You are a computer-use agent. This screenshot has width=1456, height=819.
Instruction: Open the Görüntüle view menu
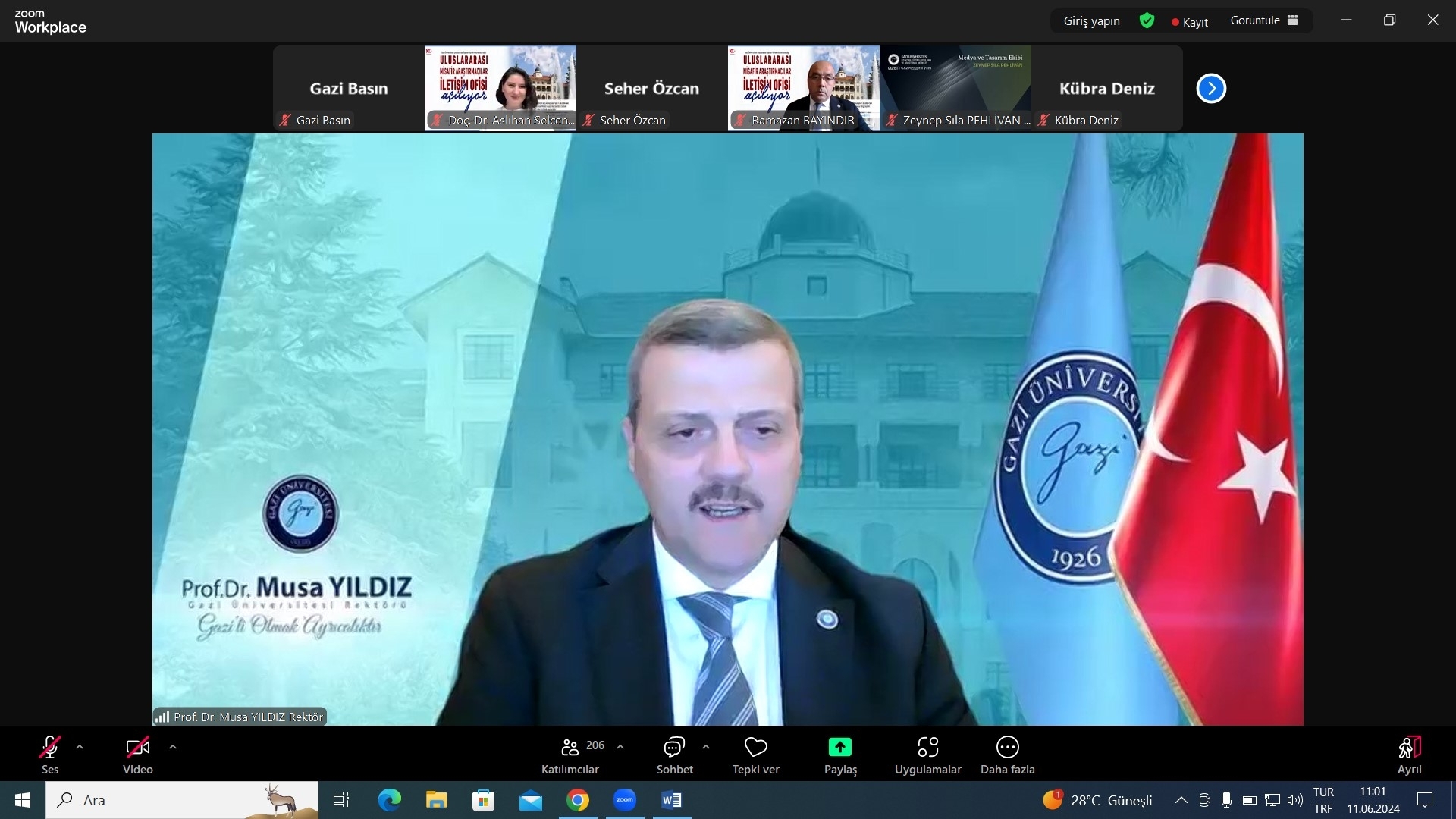click(1264, 20)
